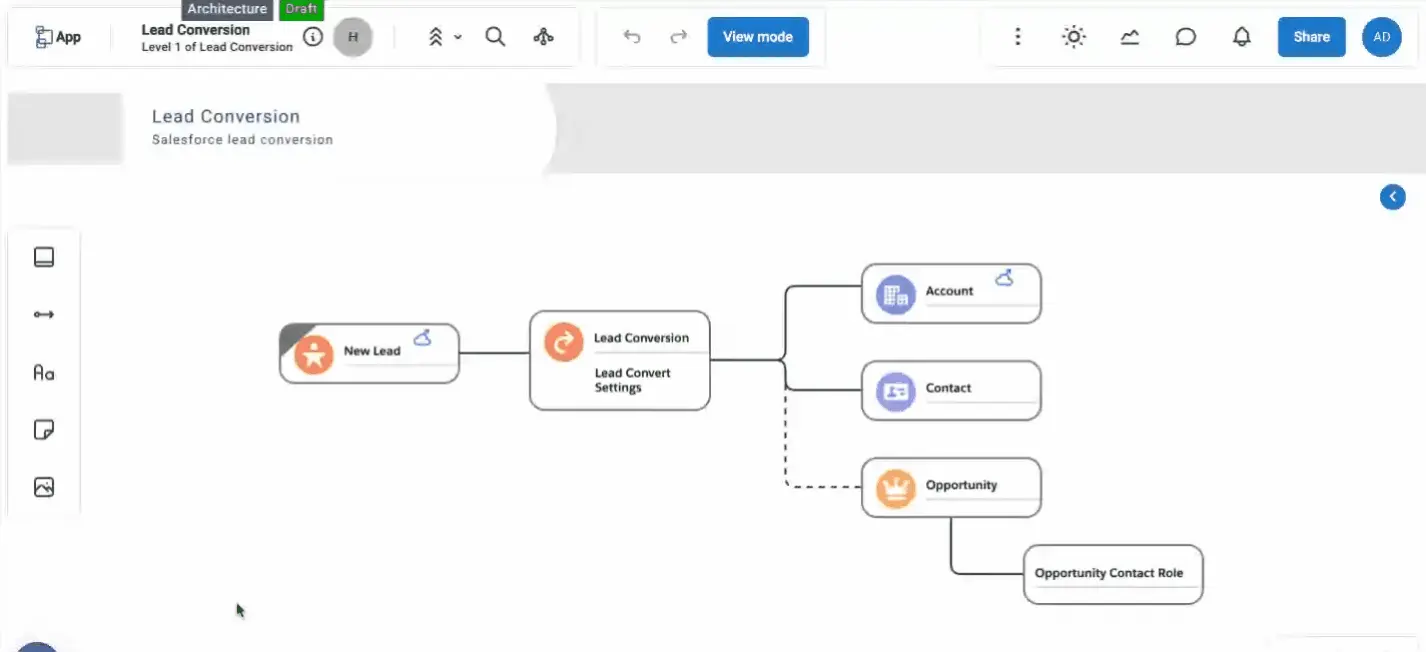Click the New Lead node icon
Image resolution: width=1426 pixels, height=652 pixels.
click(x=314, y=355)
